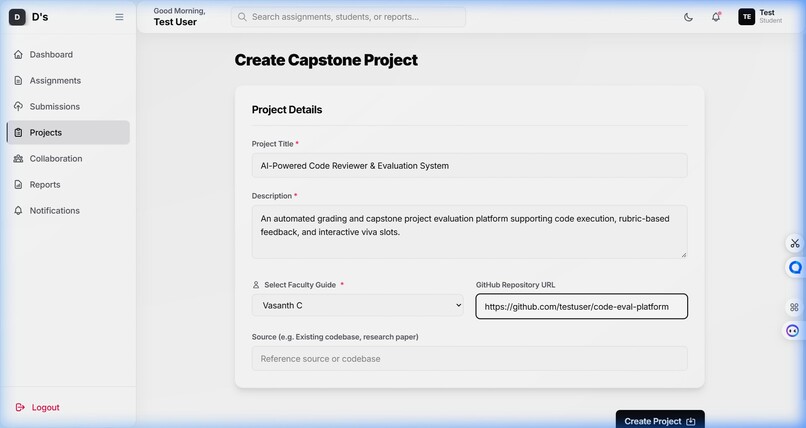Open Dashboard from the sidebar
The image size is (806, 428).
(x=68, y=54)
